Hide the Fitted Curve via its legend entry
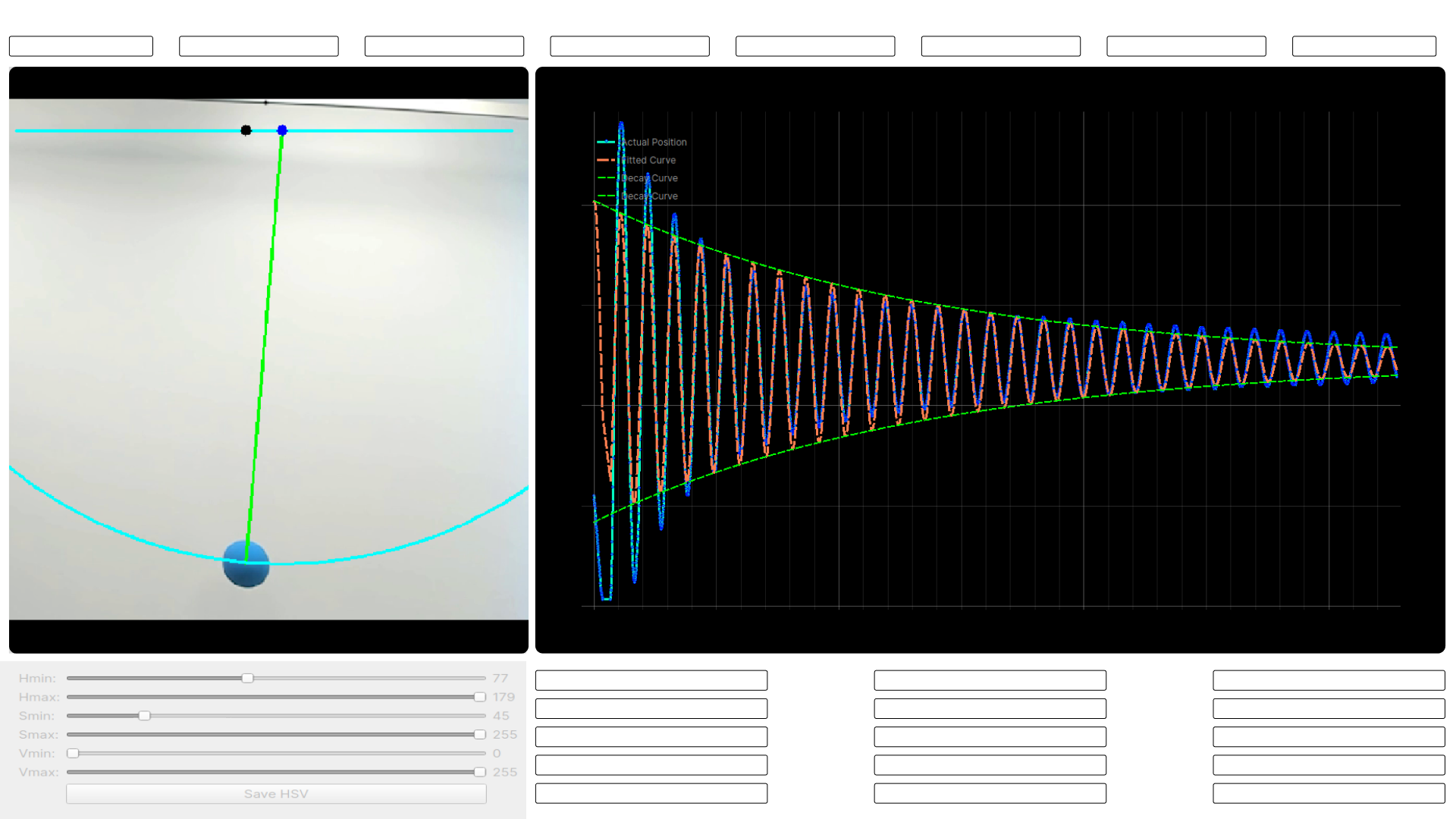Screen dimensions: 1456x819 click(648, 160)
